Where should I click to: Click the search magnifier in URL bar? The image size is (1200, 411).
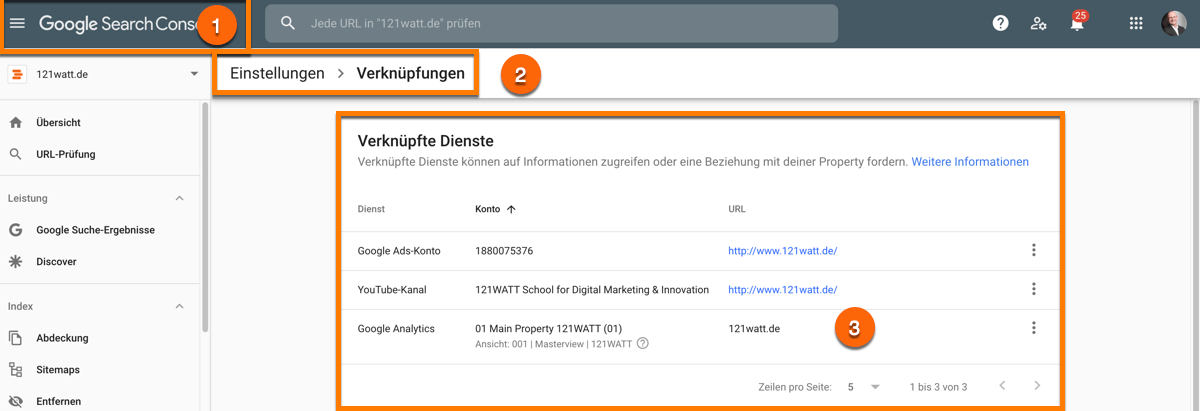[288, 23]
